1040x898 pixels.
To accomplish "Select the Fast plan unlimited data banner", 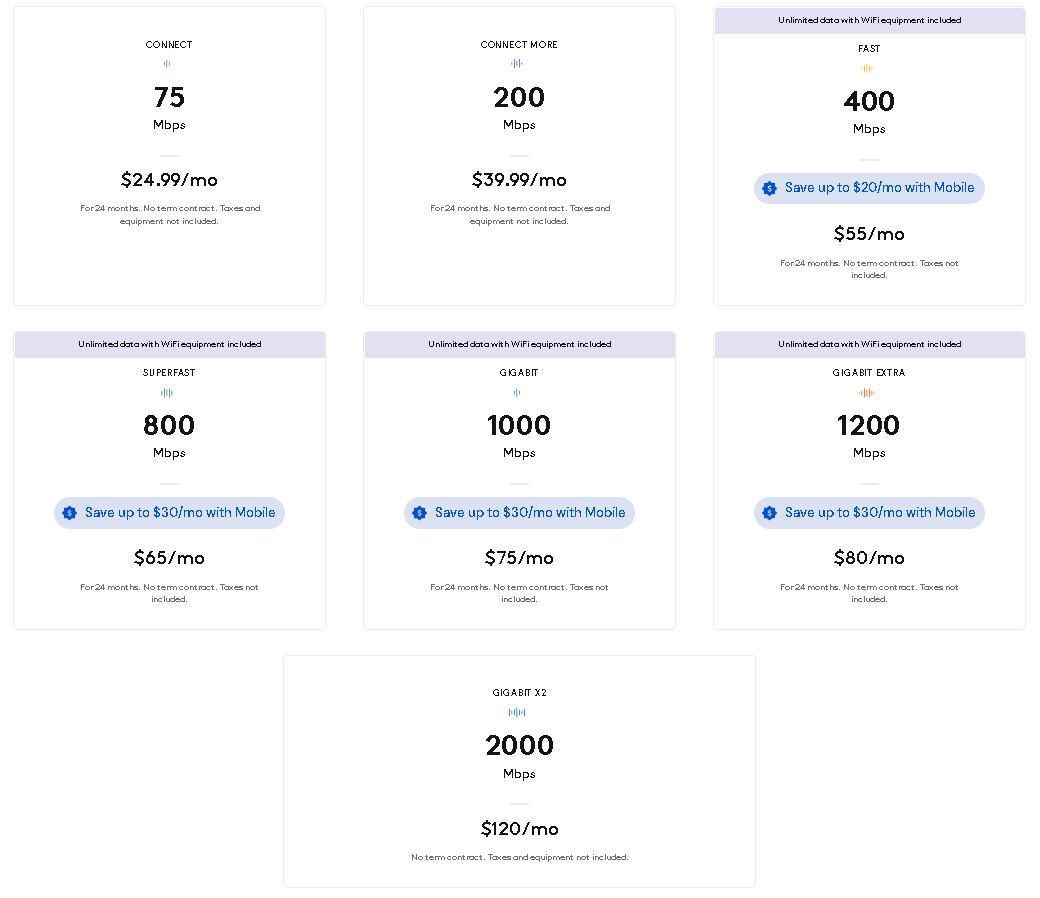I will tap(869, 20).
